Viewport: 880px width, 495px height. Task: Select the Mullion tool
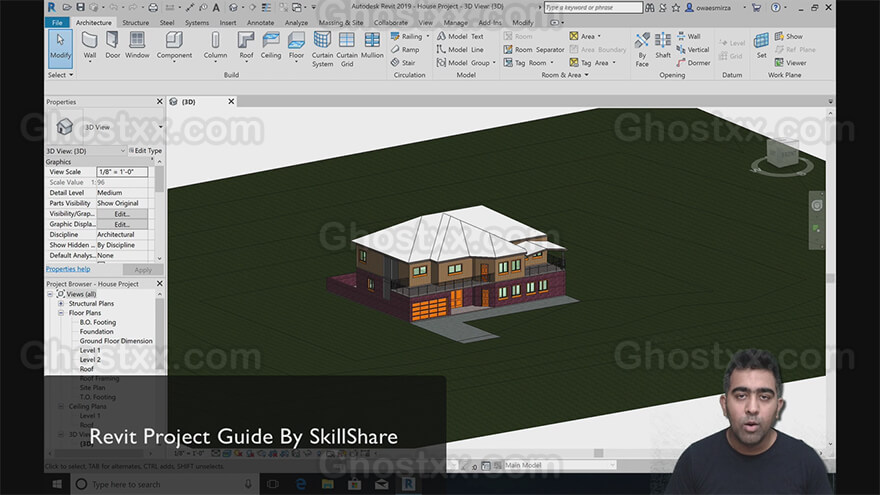click(x=372, y=46)
